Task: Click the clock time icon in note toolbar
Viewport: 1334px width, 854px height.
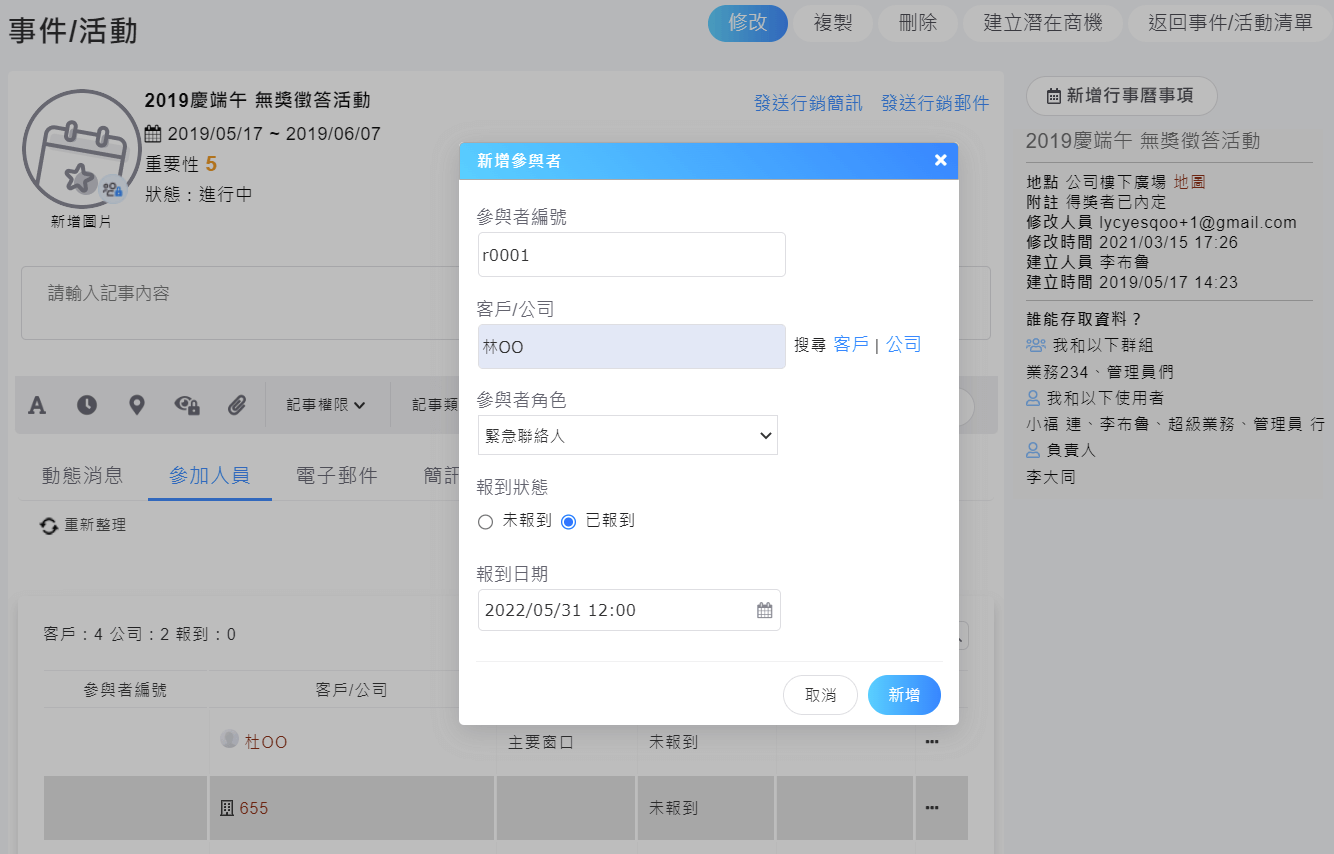Action: [87, 405]
